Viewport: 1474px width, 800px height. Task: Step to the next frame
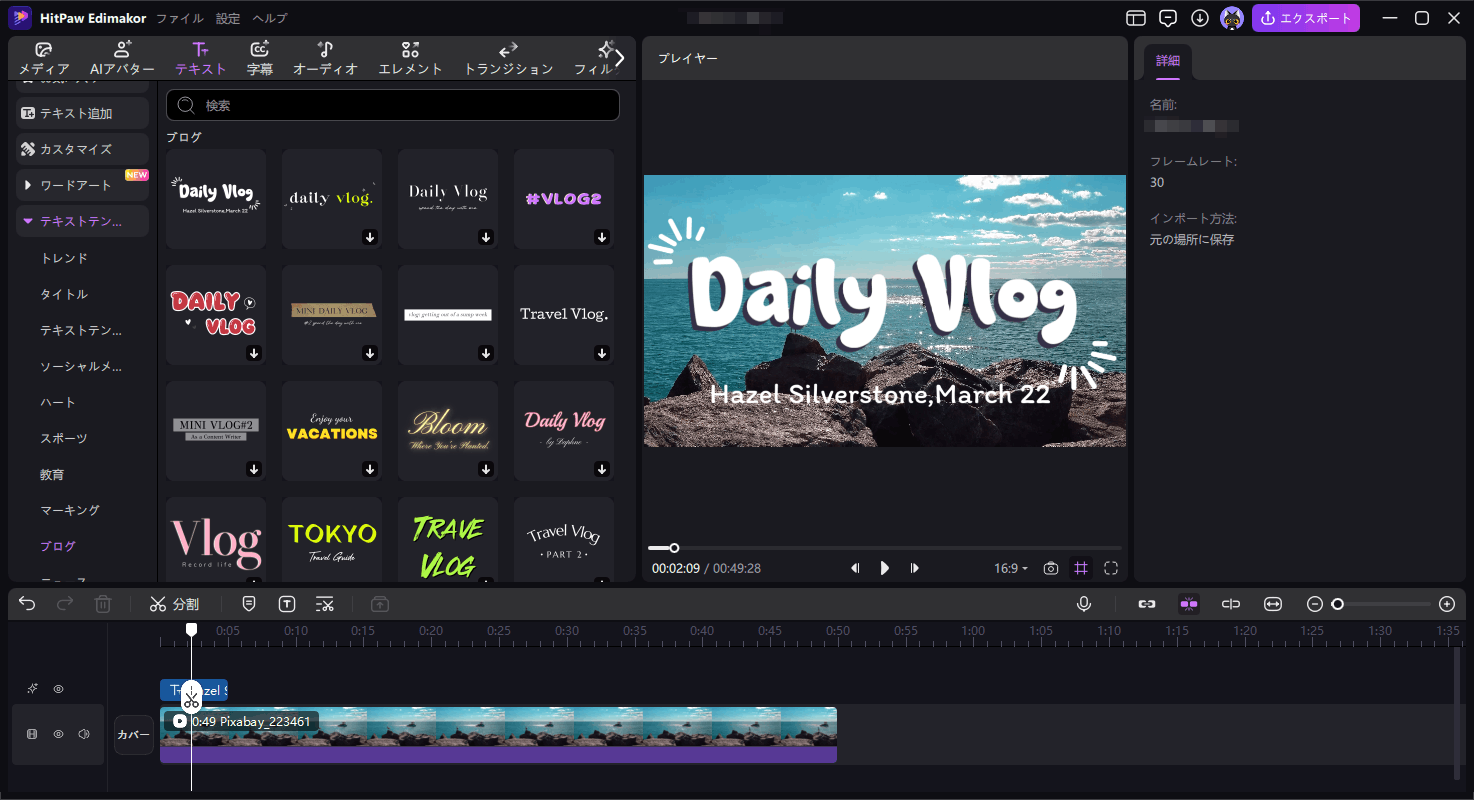coord(914,568)
